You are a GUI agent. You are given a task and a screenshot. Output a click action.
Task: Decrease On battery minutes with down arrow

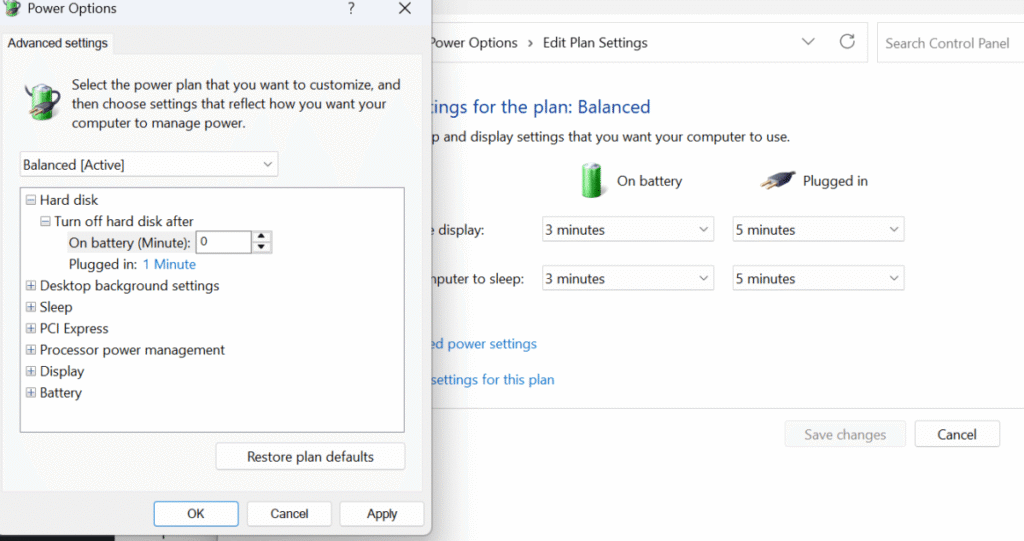coord(262,247)
